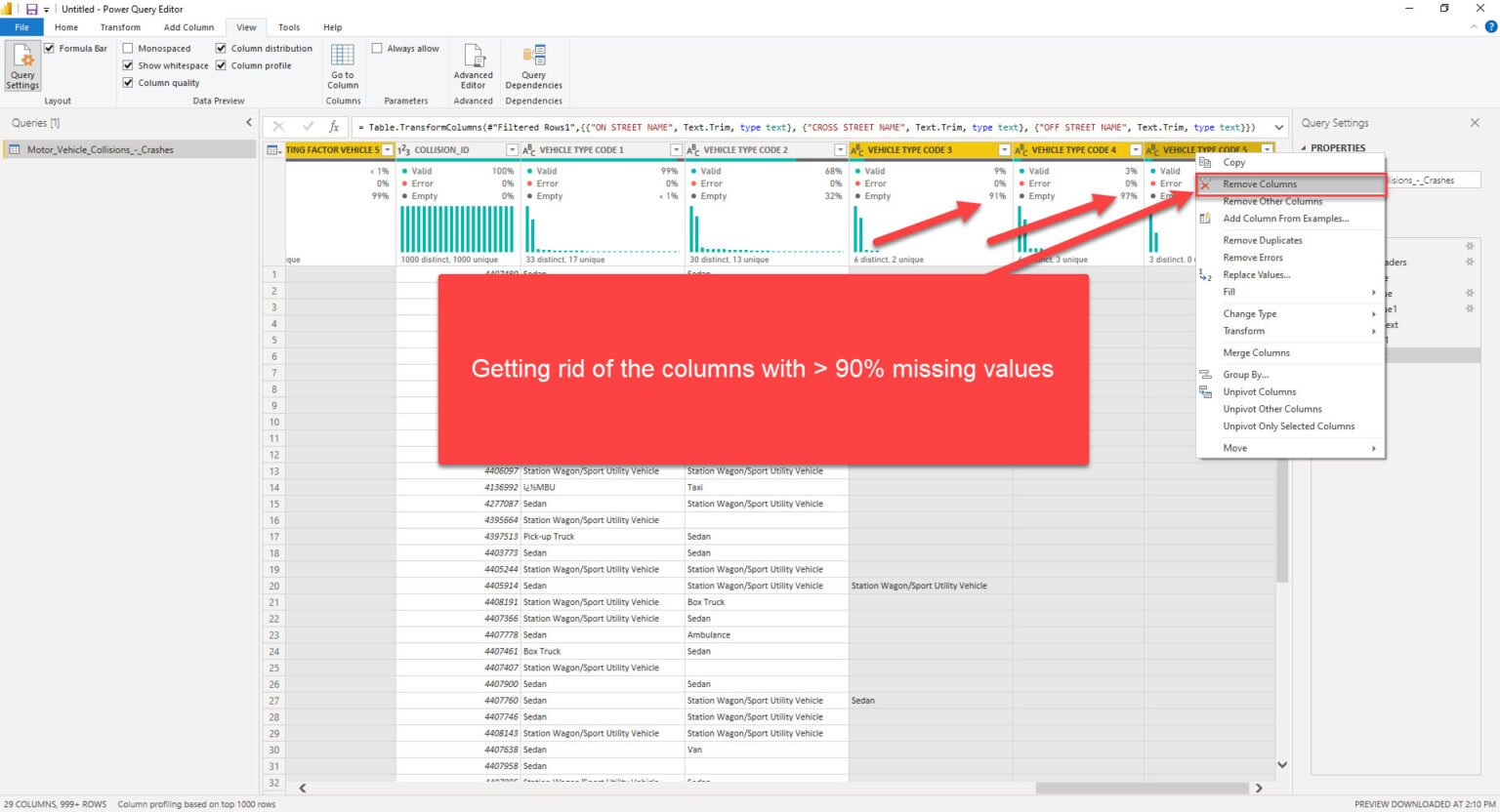This screenshot has height=812, width=1500.
Task: Enable the Monospaced option
Action: point(128,47)
